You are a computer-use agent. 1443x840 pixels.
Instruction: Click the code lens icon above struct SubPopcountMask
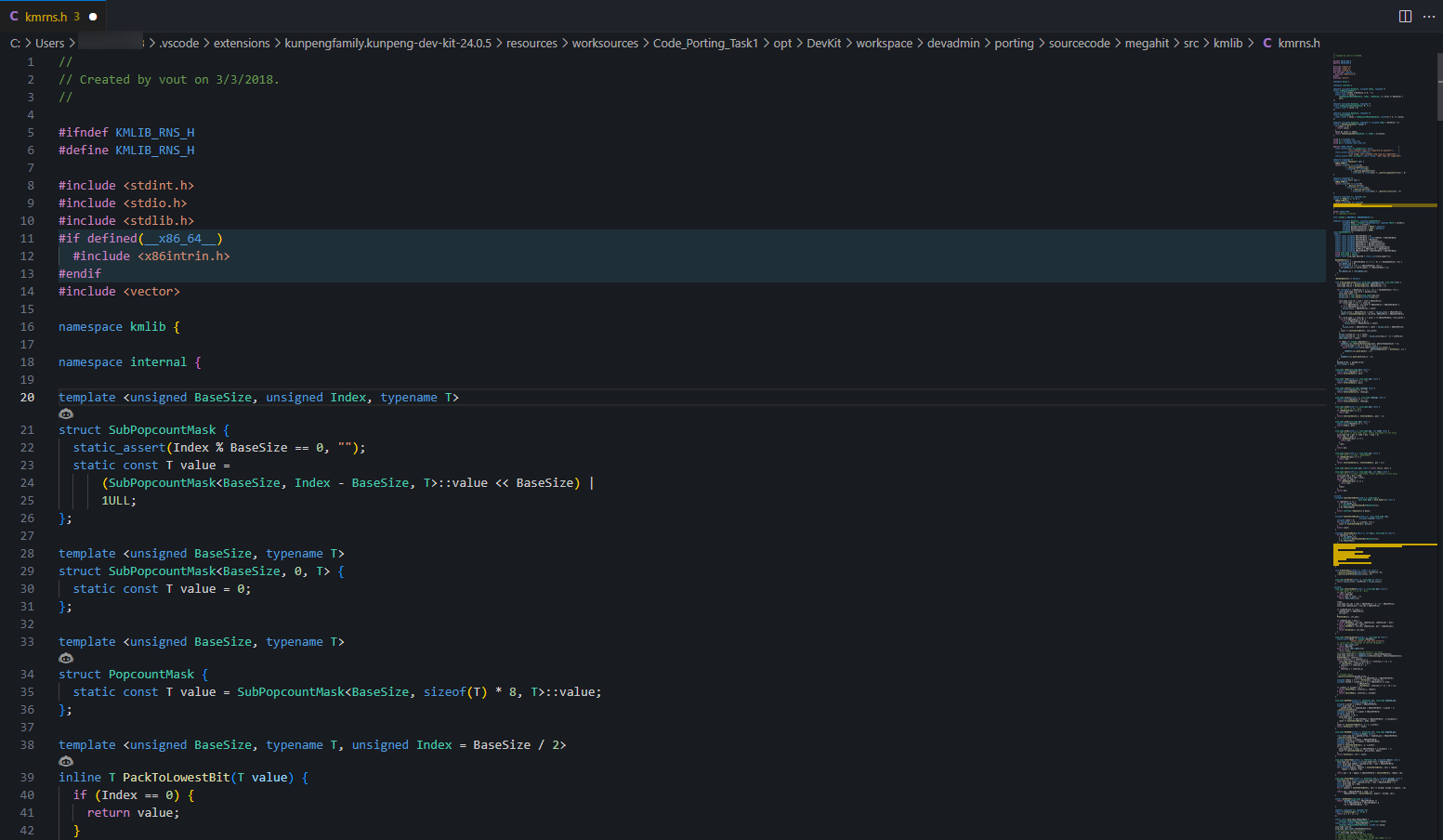pos(66,413)
